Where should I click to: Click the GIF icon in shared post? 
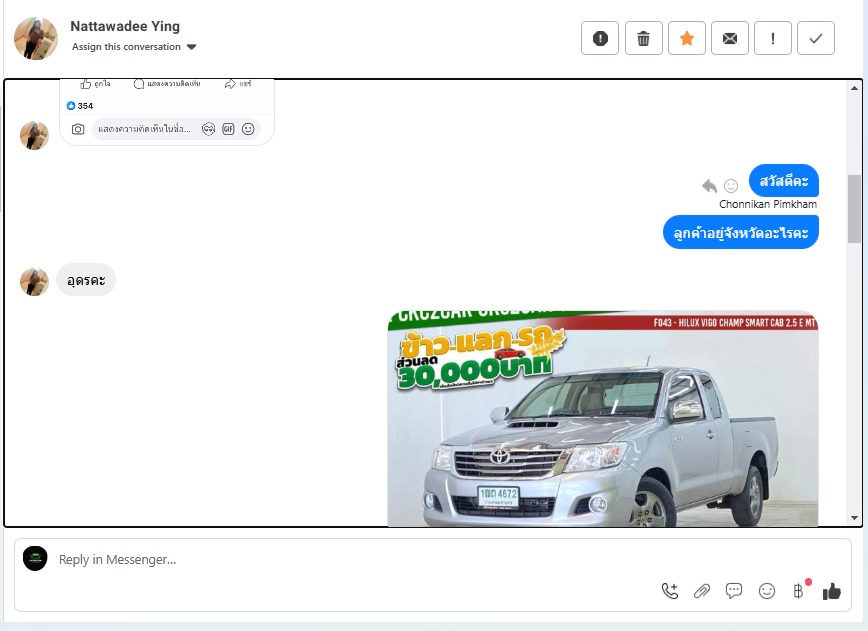[x=228, y=129]
